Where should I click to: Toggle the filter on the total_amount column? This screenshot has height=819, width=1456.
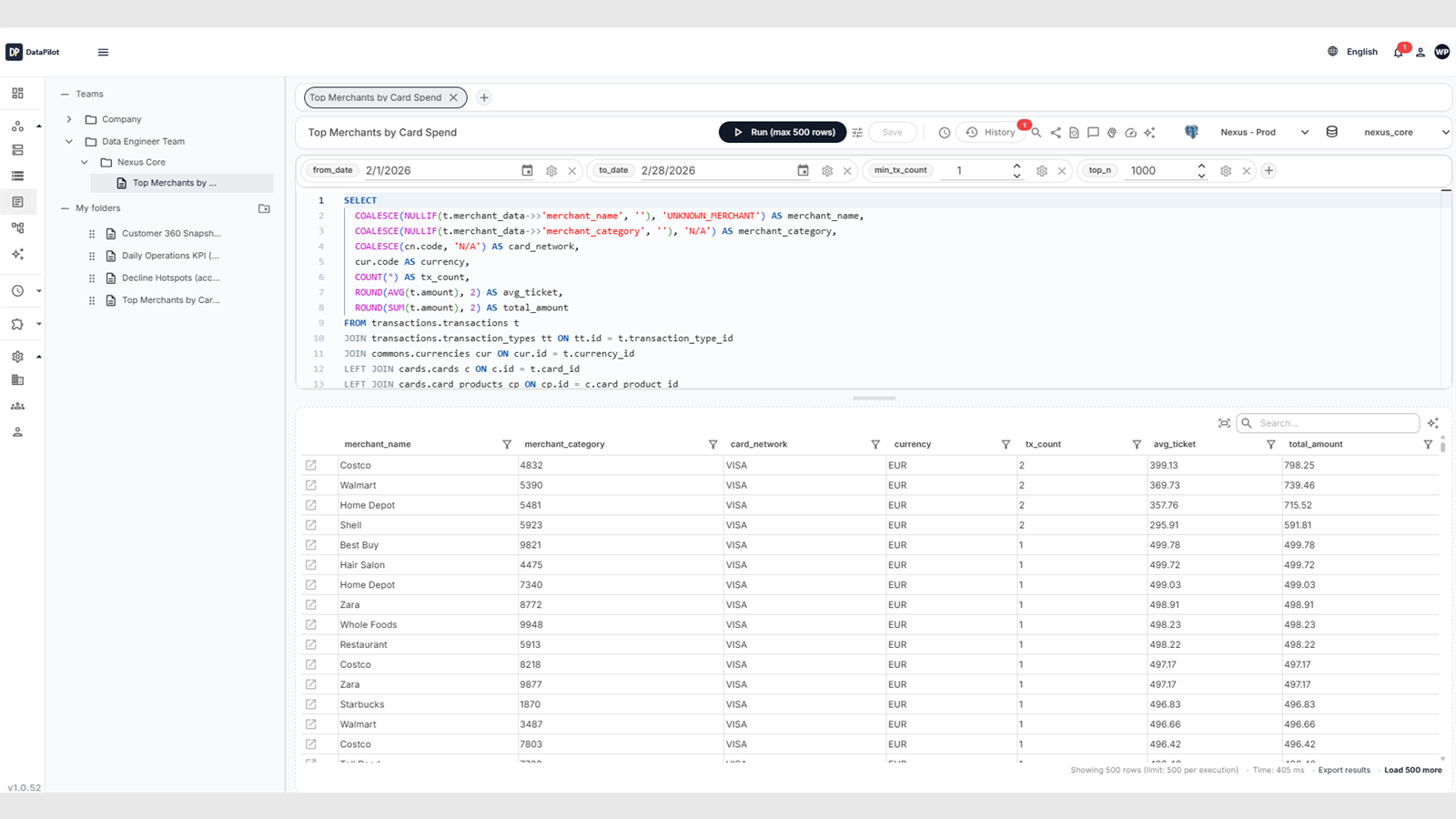(x=1429, y=444)
